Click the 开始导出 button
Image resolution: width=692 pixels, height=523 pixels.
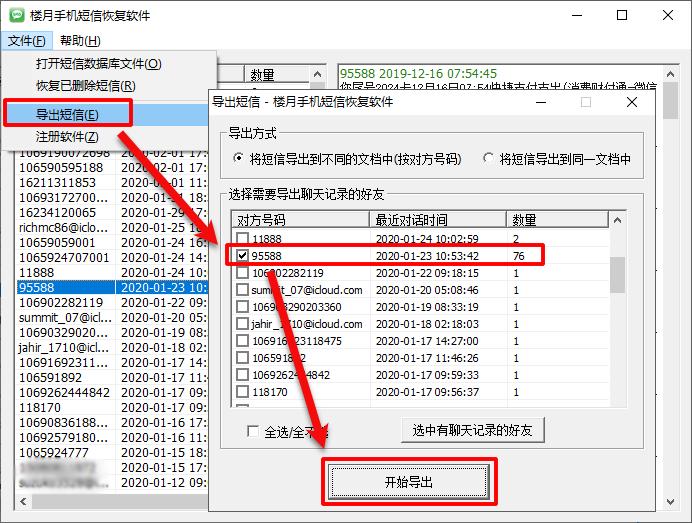(x=409, y=482)
